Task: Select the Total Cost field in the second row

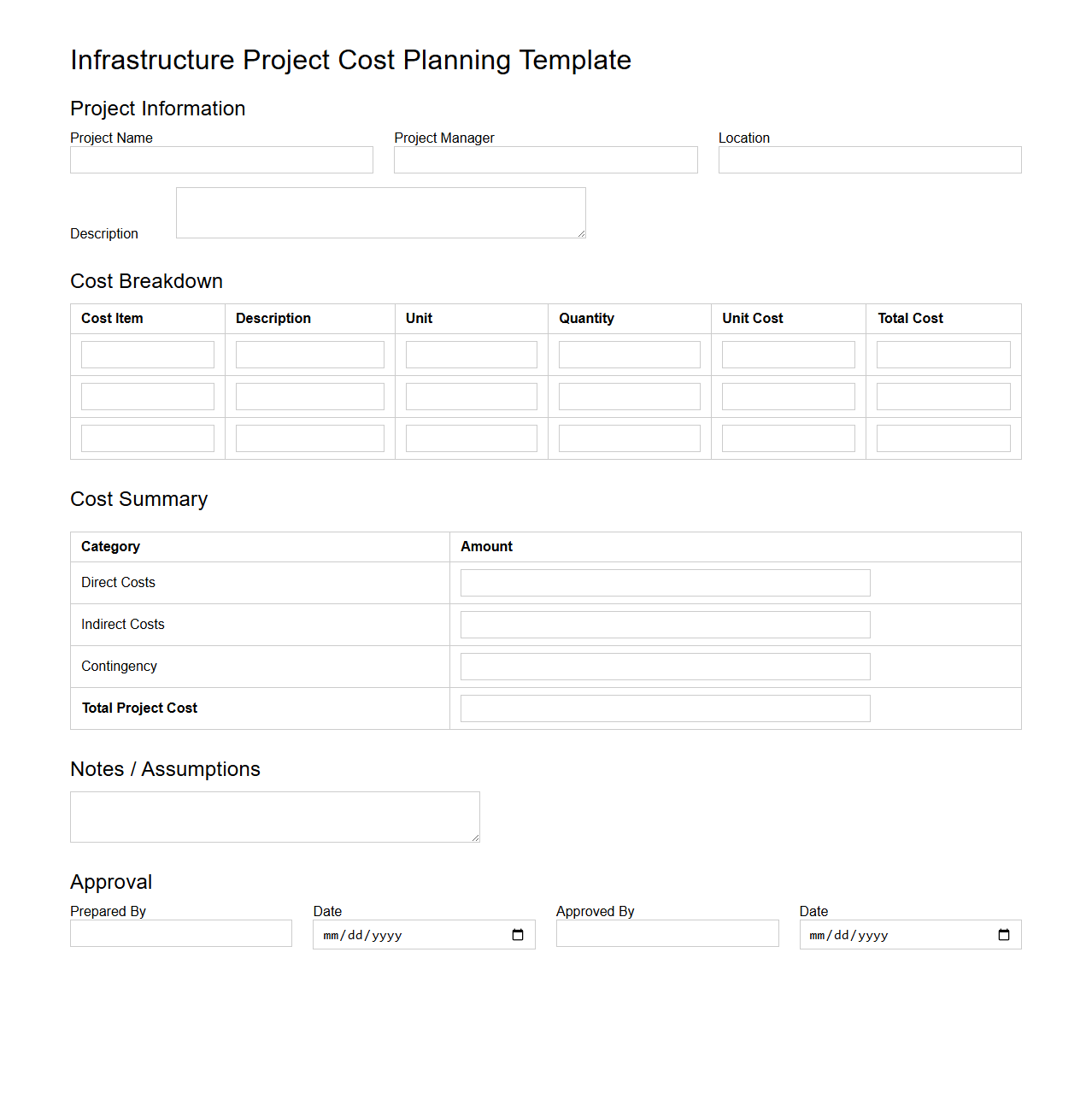Action: pyautogui.click(x=942, y=396)
